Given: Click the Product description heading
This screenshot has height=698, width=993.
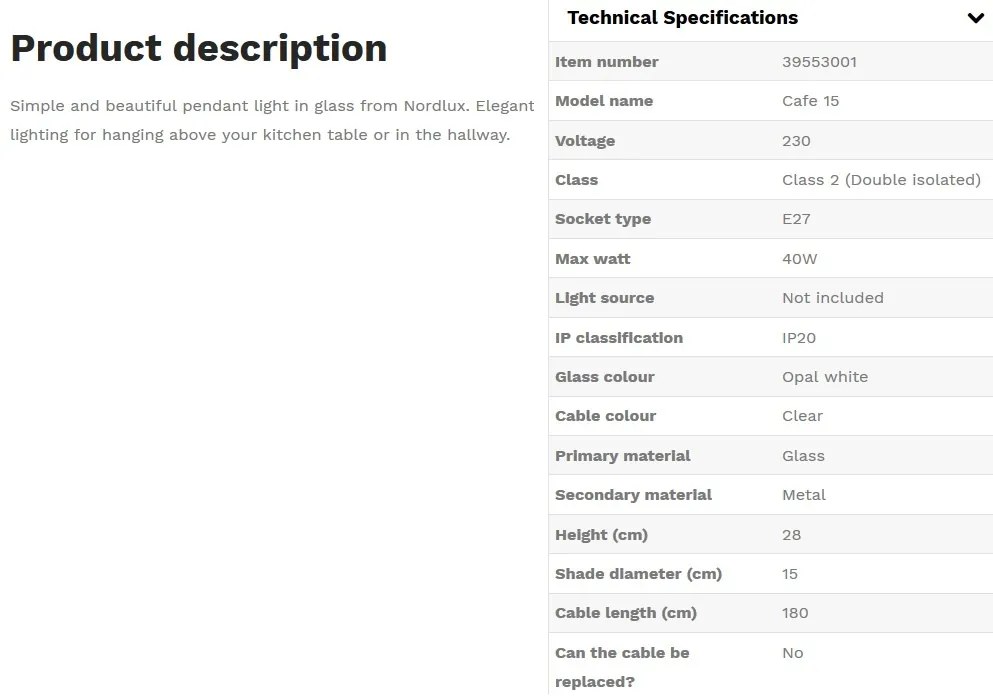Looking at the screenshot, I should click(199, 48).
